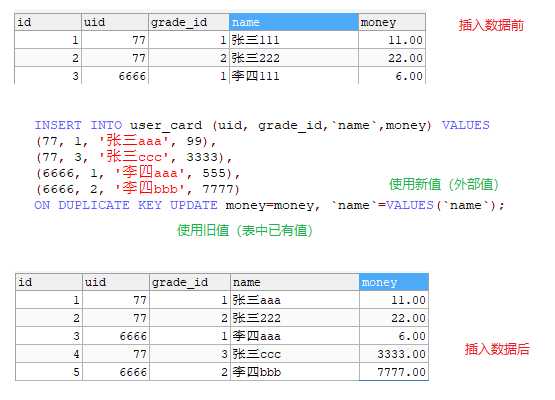Click the red label 插入数据前
555x400 pixels.
click(491, 25)
